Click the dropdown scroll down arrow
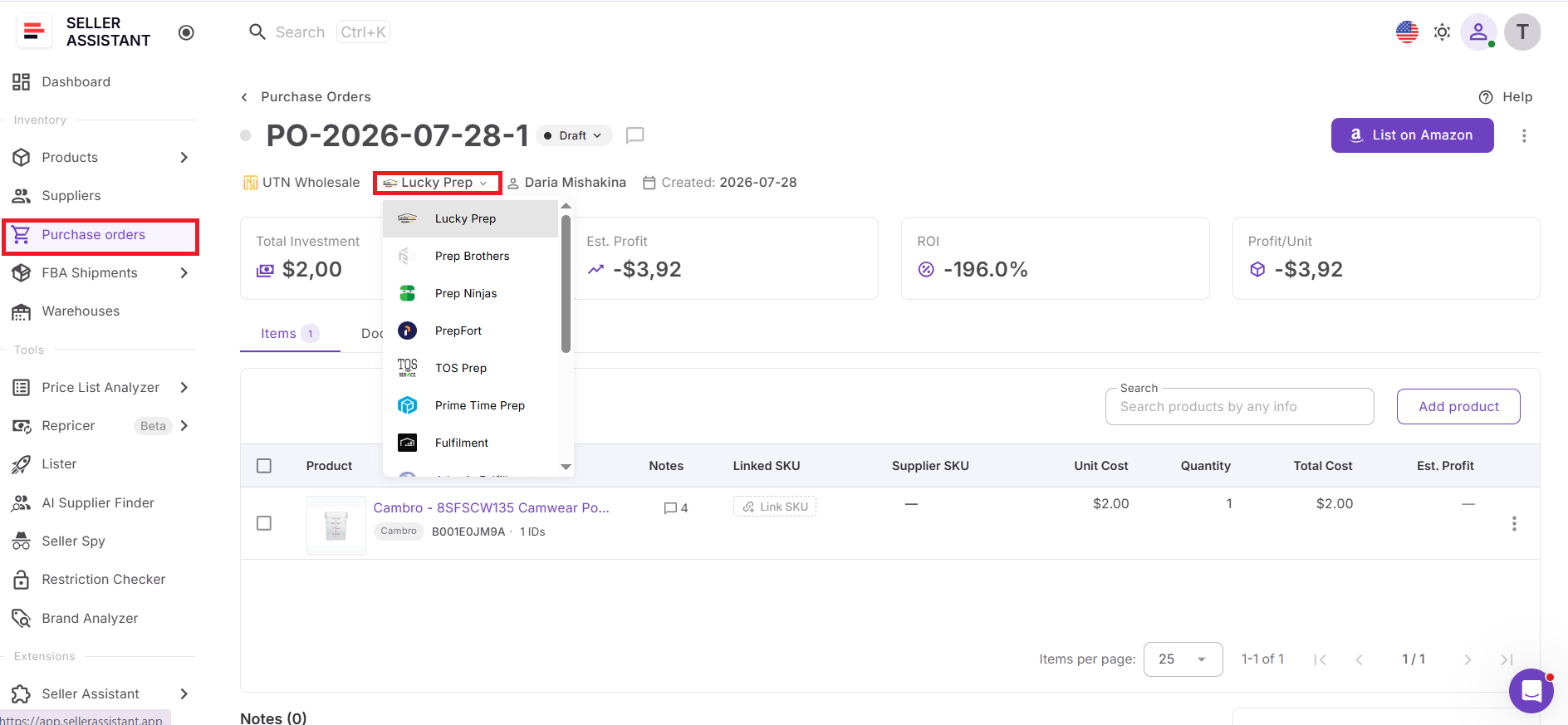 coord(566,467)
